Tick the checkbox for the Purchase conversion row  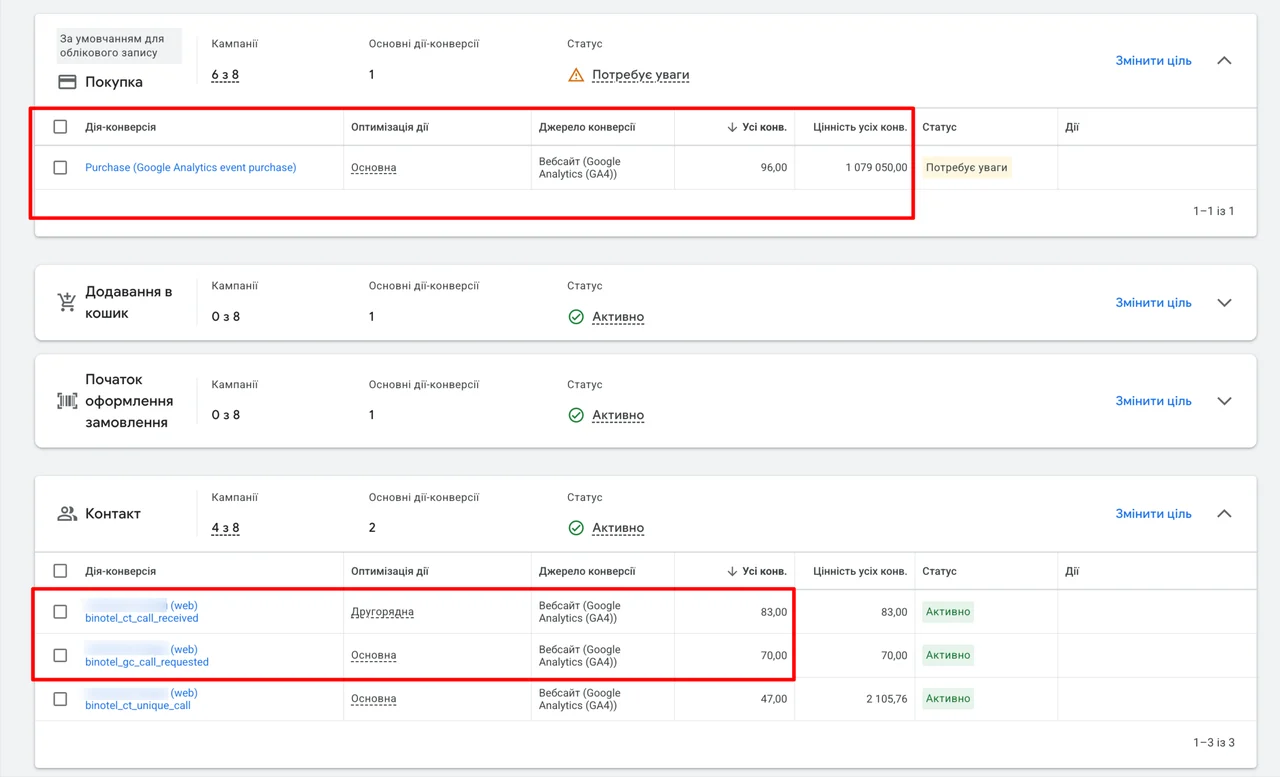click(60, 168)
